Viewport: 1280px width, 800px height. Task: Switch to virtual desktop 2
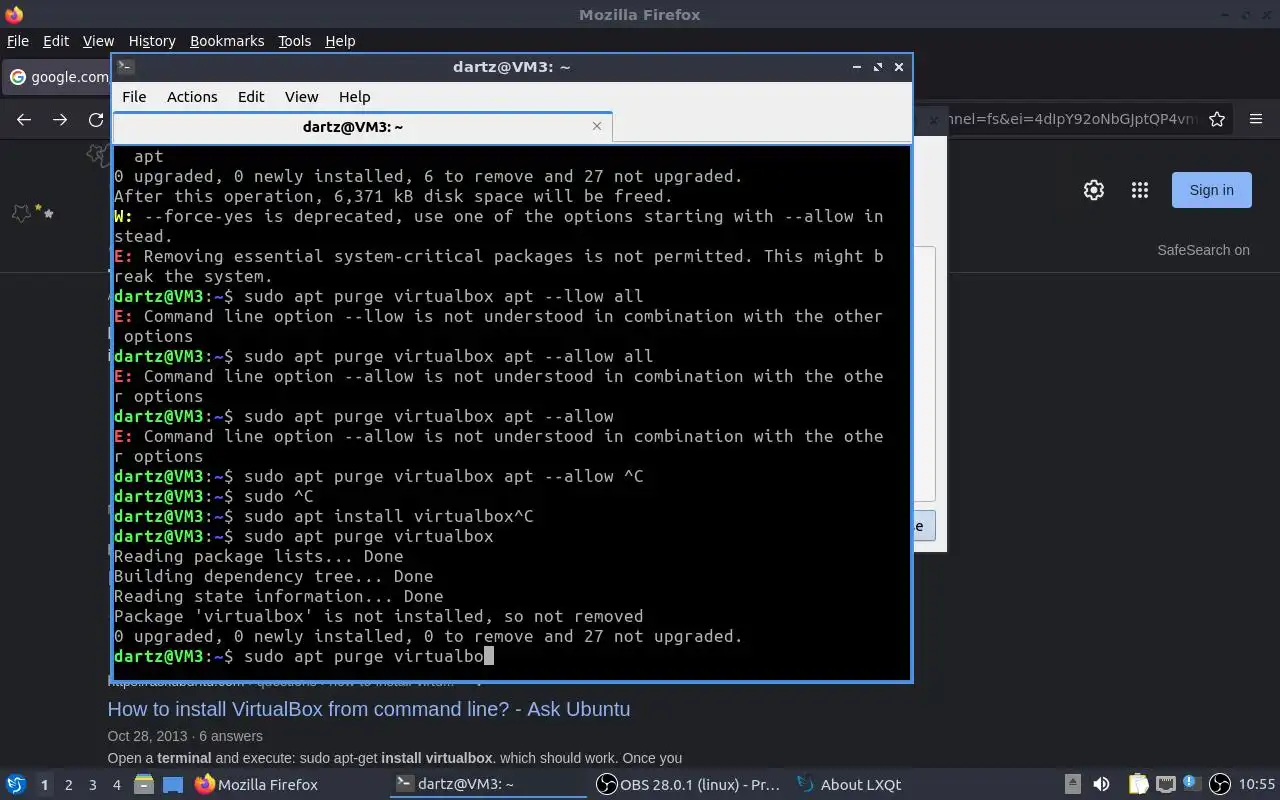point(69,785)
